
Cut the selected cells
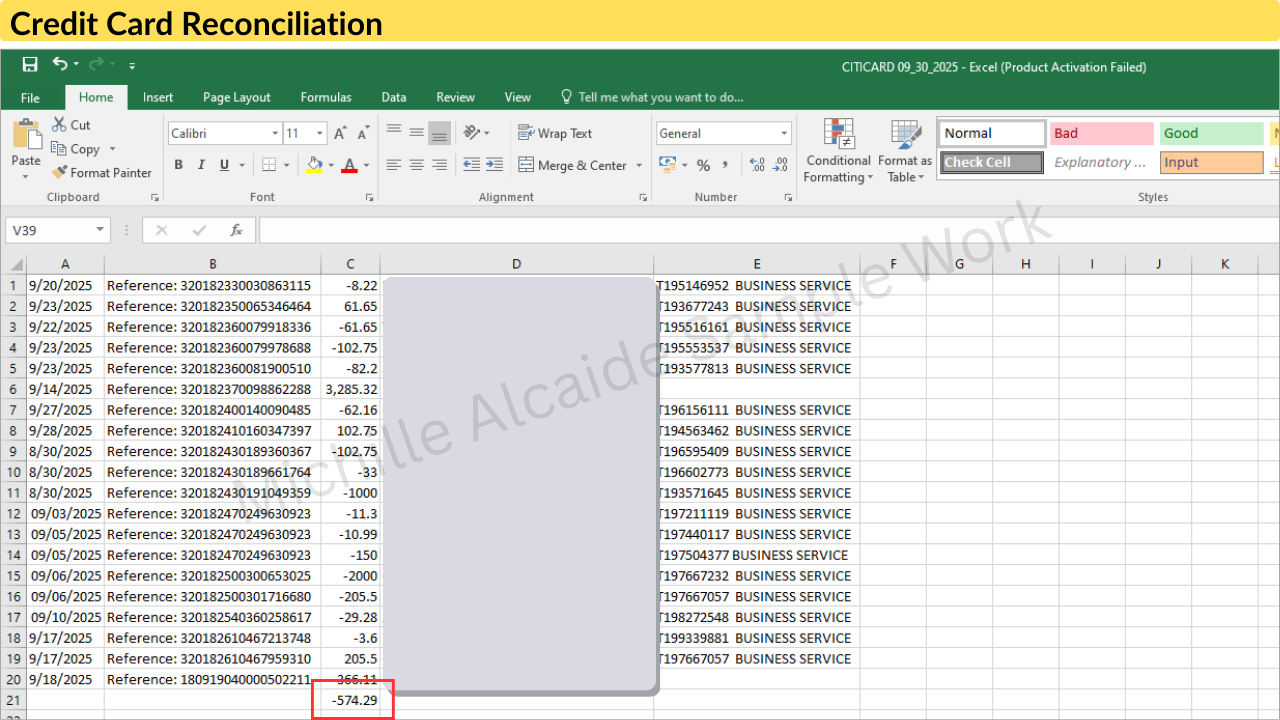(71, 125)
